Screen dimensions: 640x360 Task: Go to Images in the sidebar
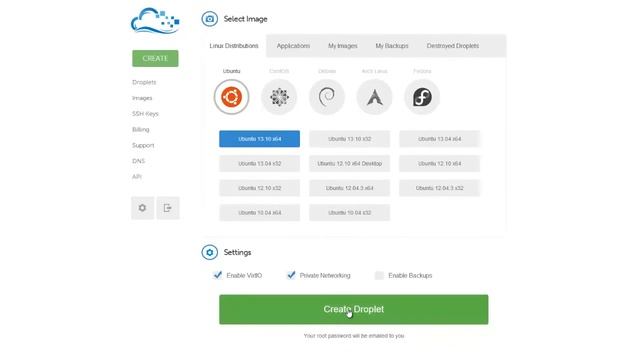coord(142,98)
